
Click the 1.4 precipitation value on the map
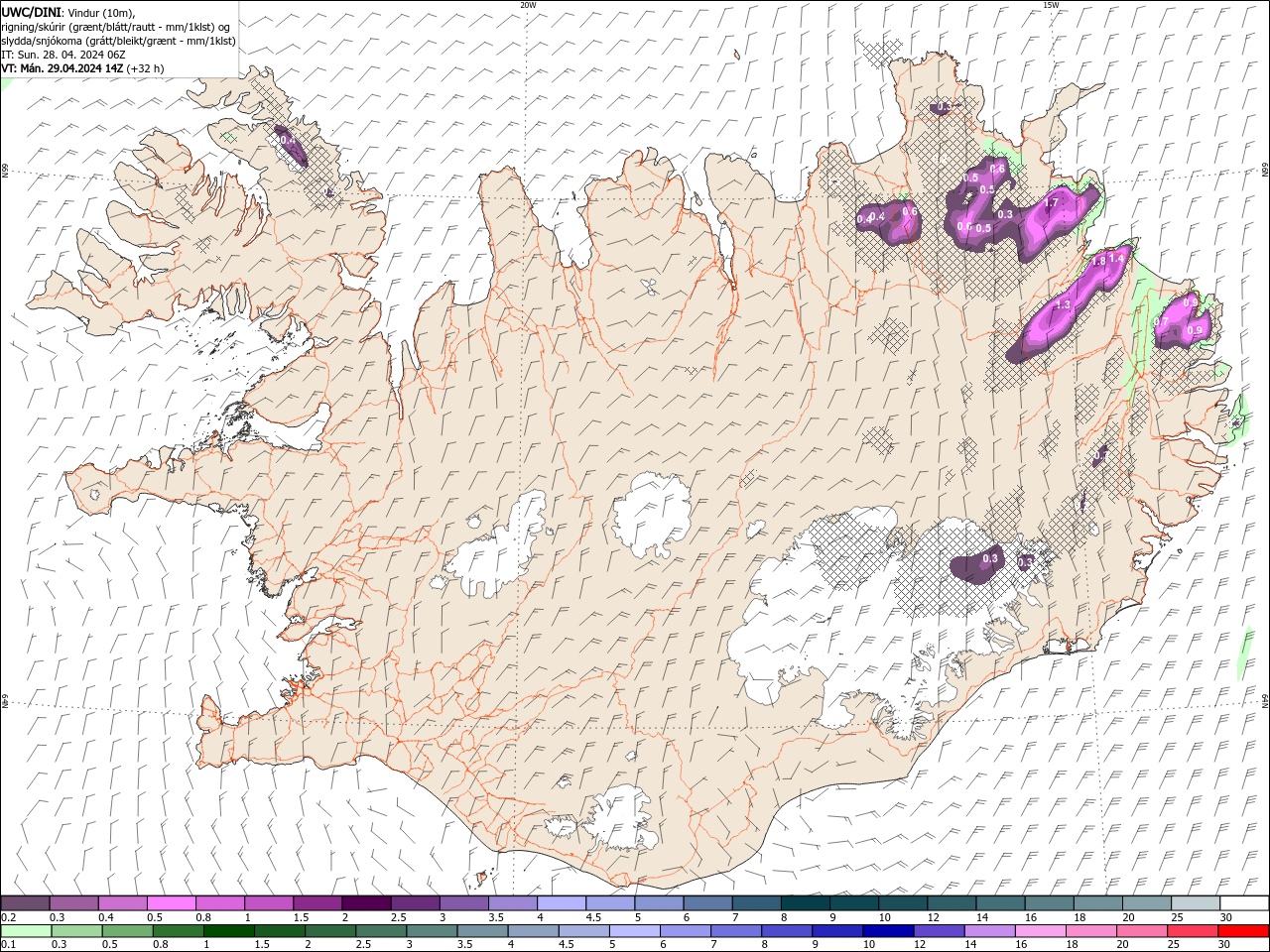1116,258
